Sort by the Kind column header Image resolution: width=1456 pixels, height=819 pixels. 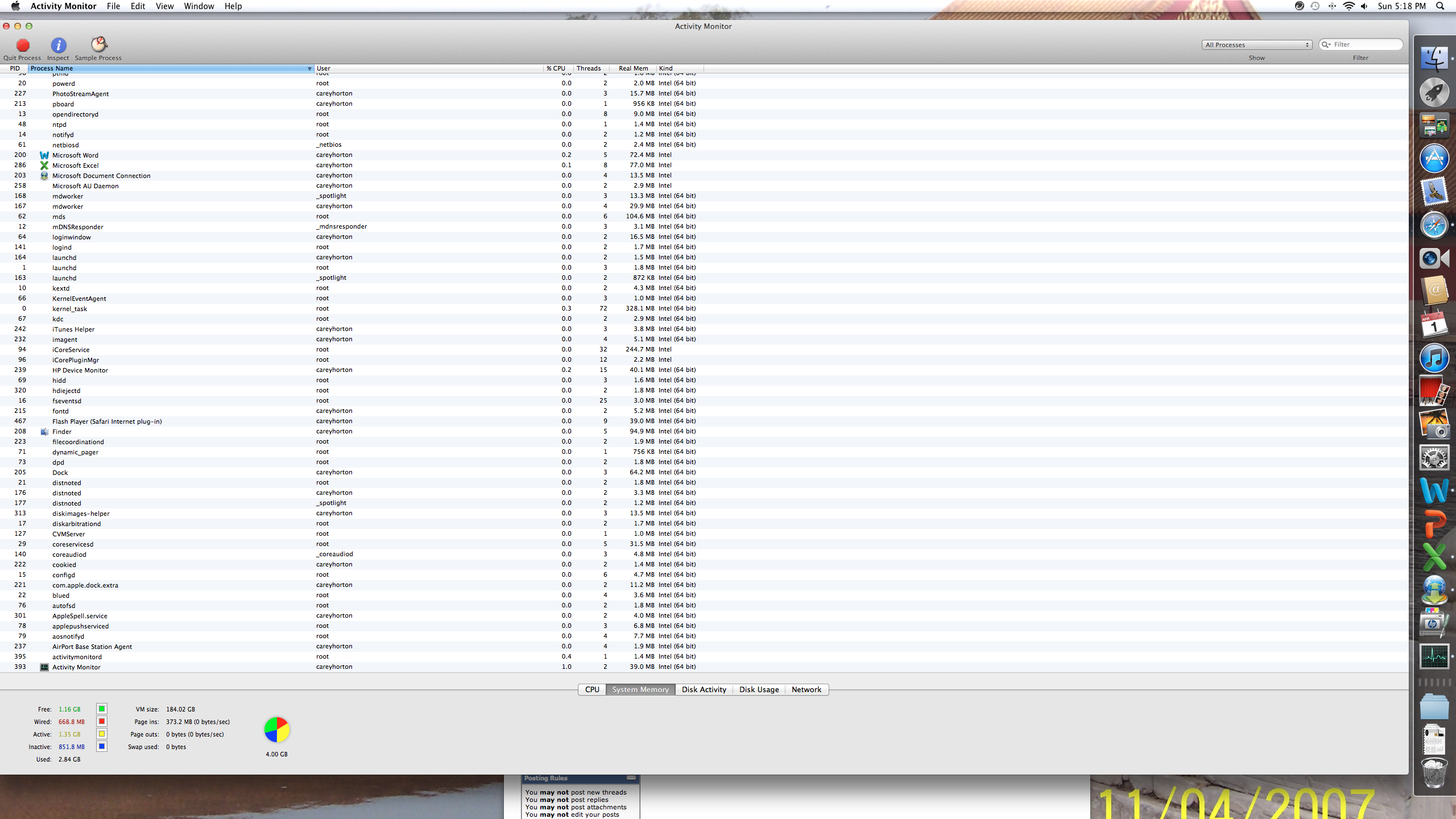click(x=680, y=68)
